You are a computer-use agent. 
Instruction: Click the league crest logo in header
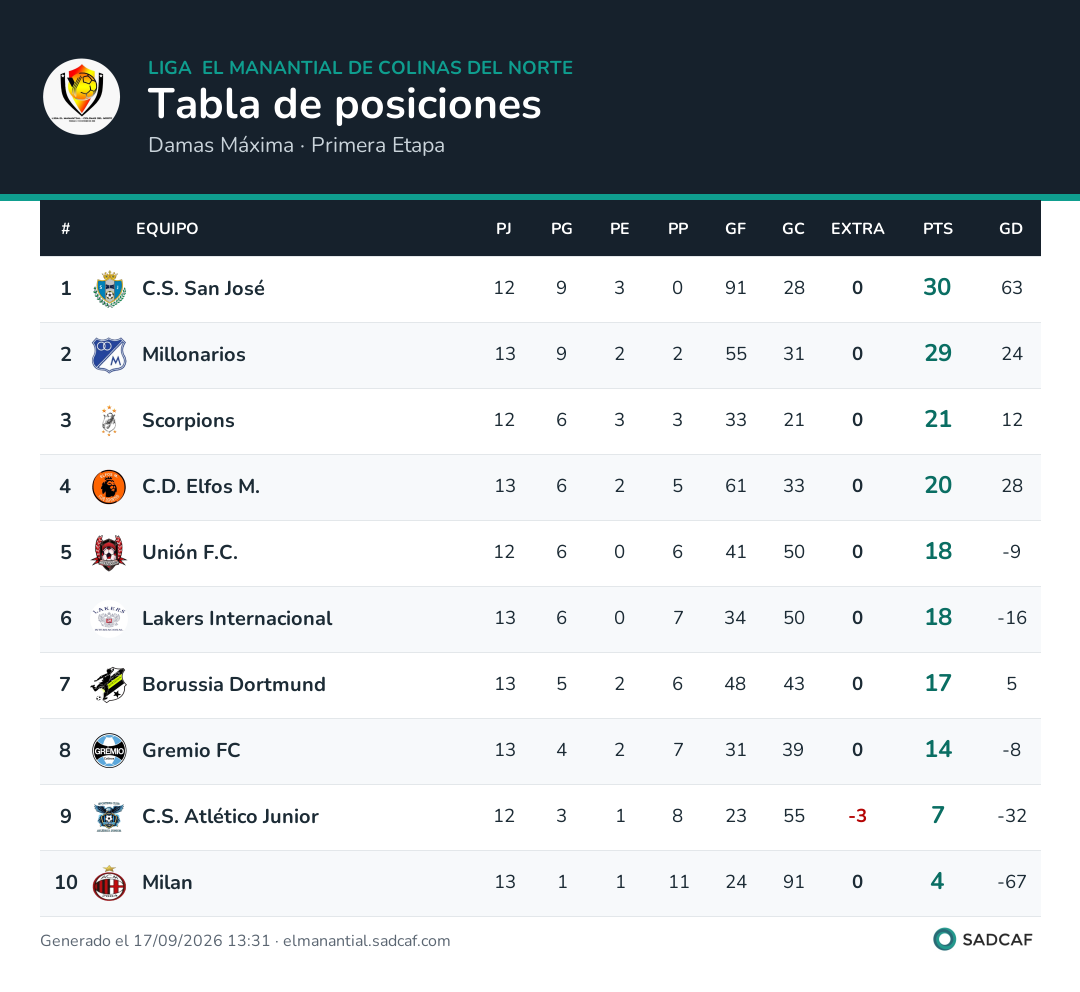[81, 96]
